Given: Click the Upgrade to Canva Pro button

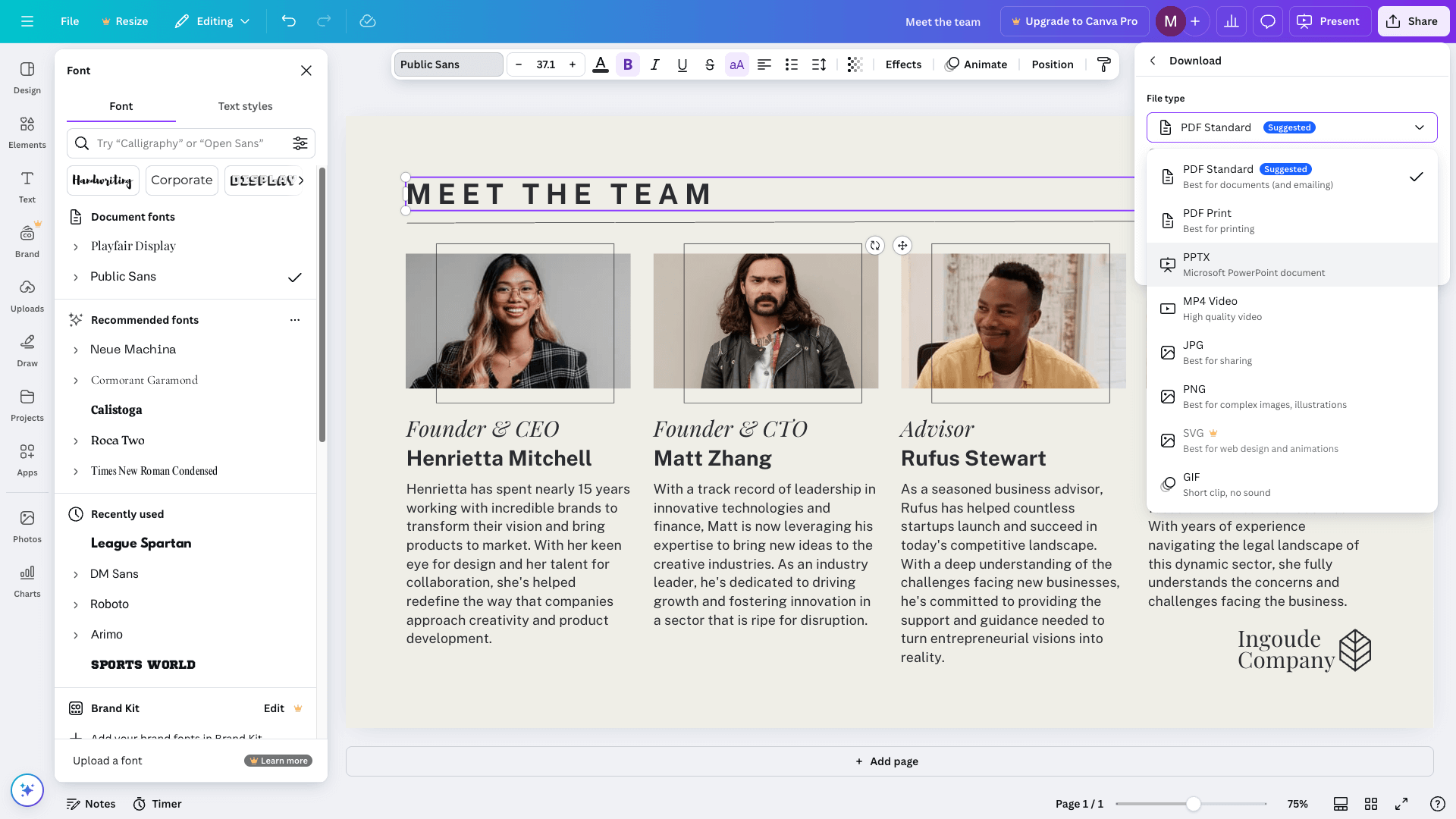Looking at the screenshot, I should point(1074,21).
